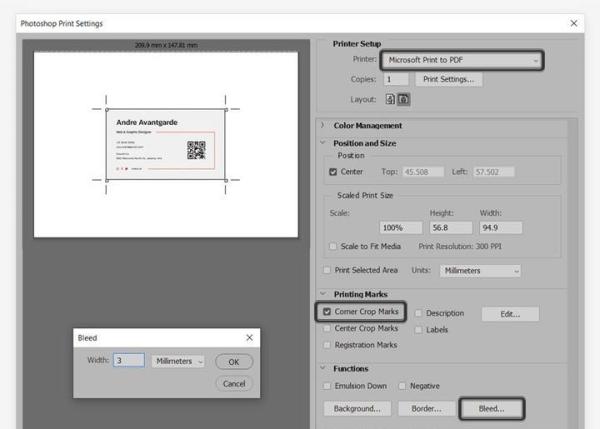Click the business card print preview

point(166,145)
